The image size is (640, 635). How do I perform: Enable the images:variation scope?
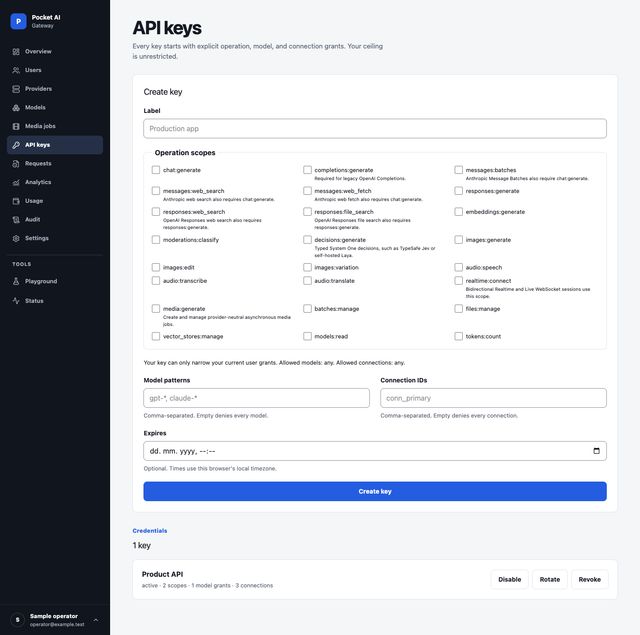[307, 267]
